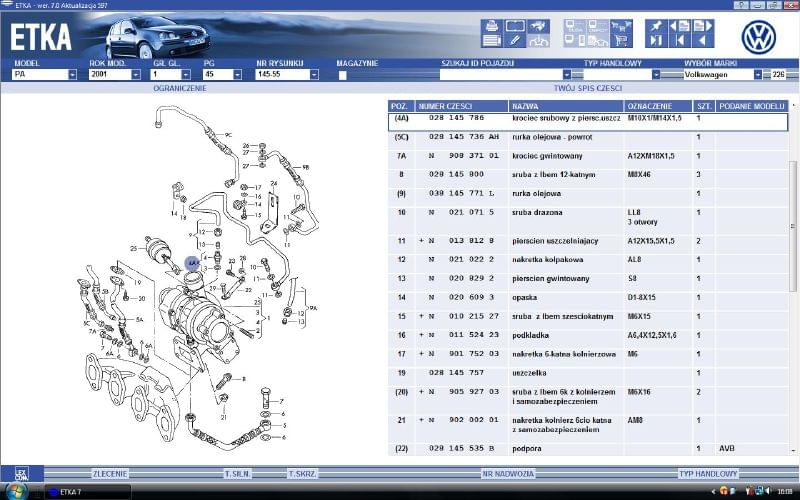800x500 pixels.
Task: Click the POZ. column header
Action: coord(402,106)
